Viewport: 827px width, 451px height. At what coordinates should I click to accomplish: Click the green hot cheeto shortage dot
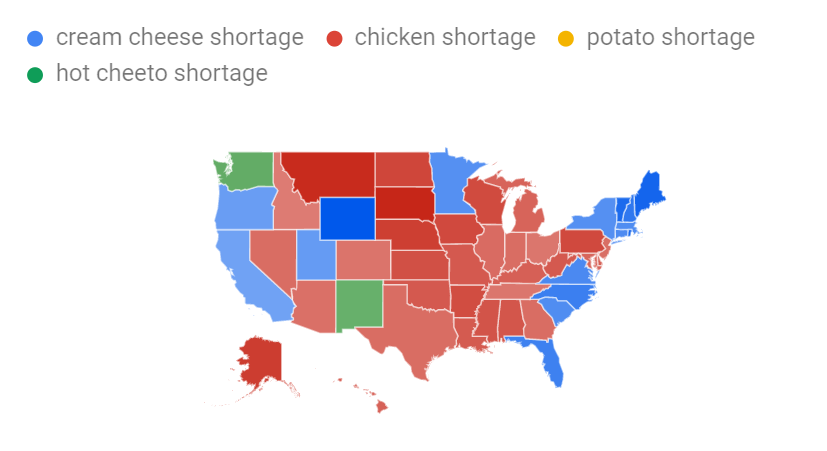(x=35, y=75)
